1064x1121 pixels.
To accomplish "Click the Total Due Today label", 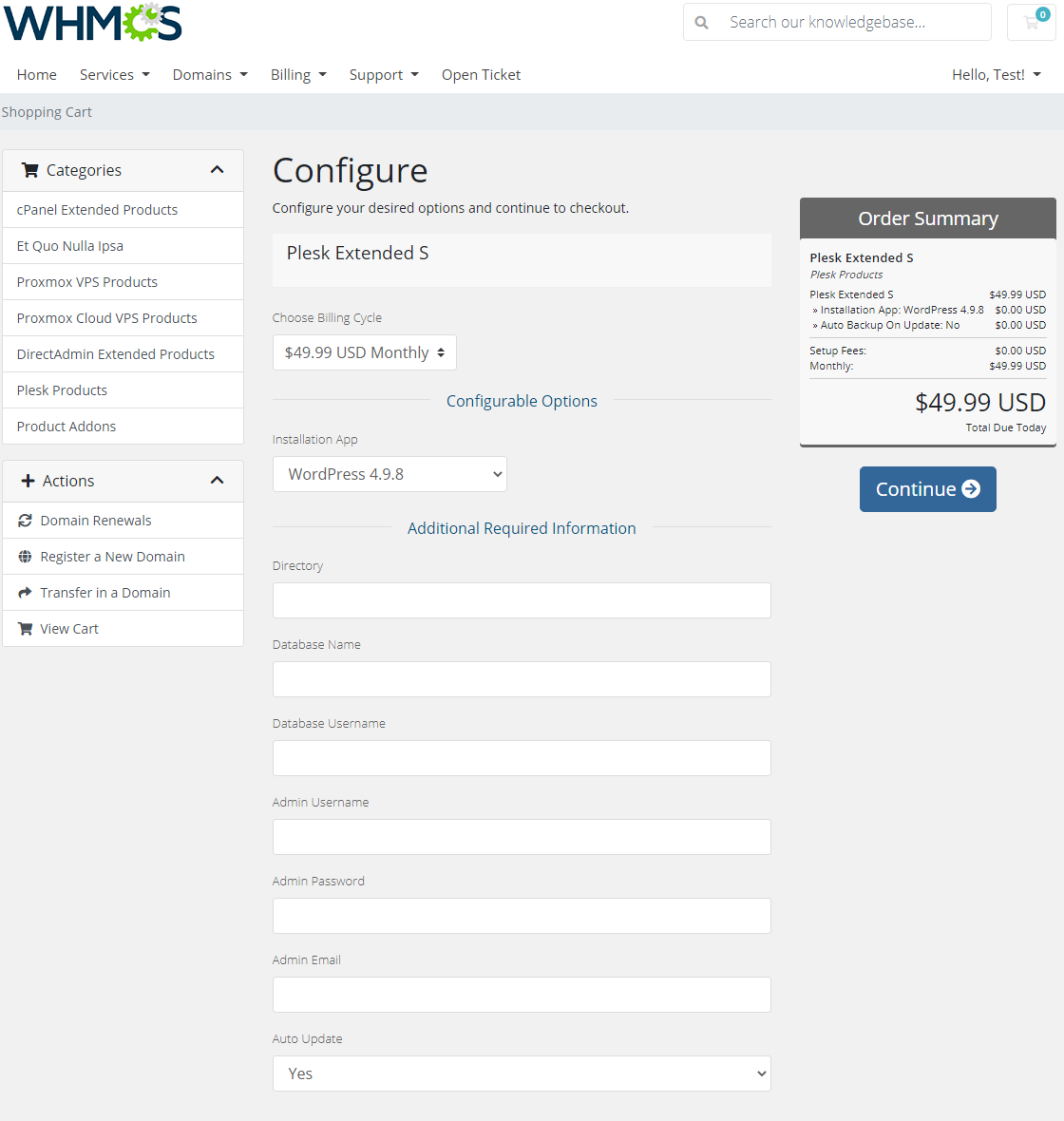I will (1005, 427).
